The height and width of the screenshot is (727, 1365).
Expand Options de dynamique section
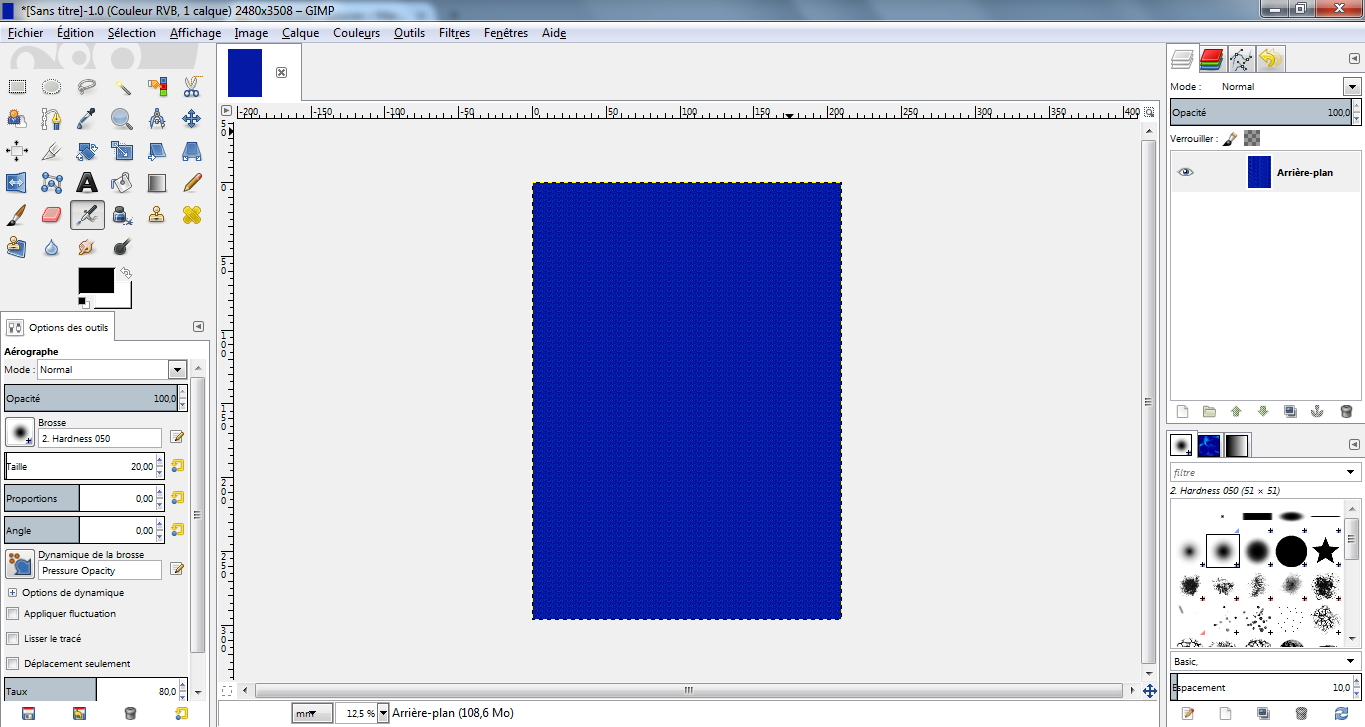pos(13,592)
